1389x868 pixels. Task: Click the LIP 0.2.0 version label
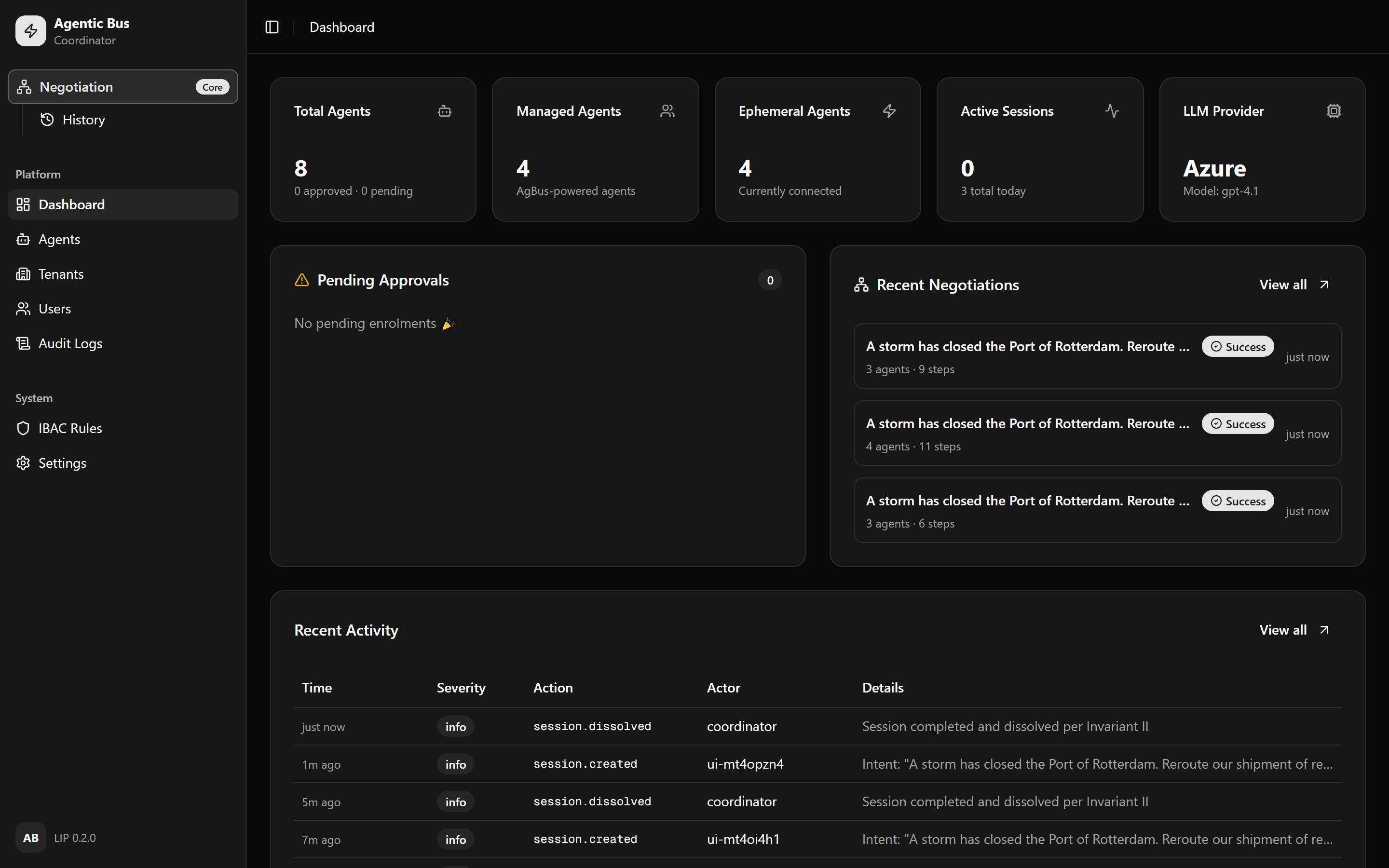point(75,838)
